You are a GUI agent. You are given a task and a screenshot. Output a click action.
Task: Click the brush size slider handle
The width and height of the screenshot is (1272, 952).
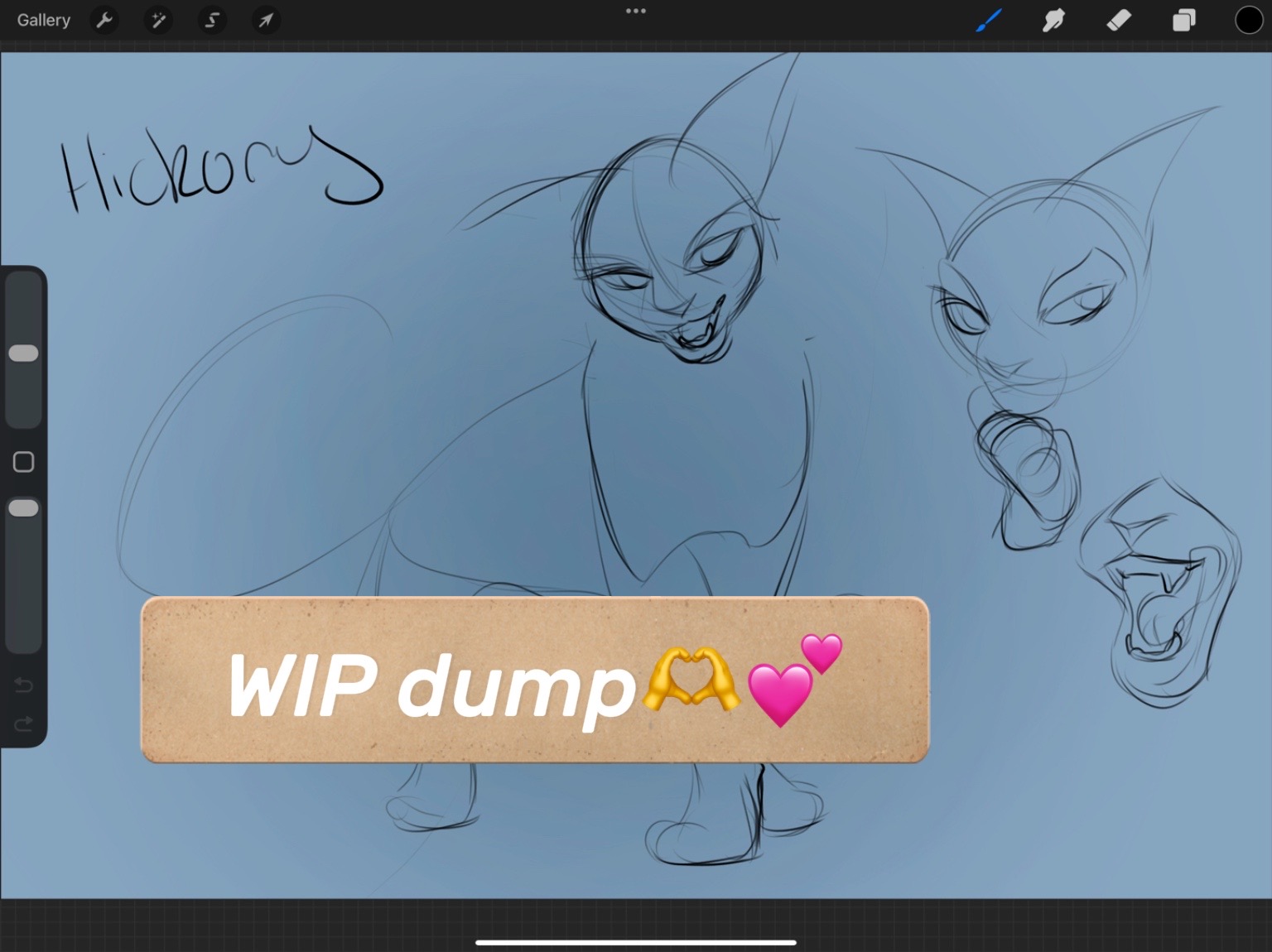tap(23, 353)
